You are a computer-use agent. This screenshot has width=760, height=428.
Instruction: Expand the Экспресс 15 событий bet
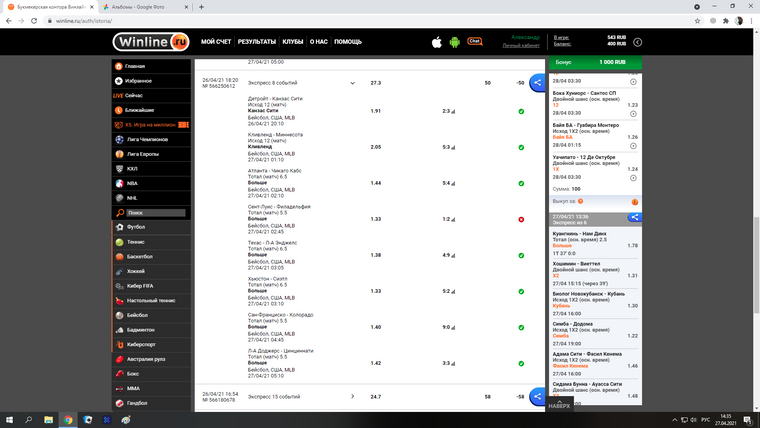pyautogui.click(x=352, y=396)
